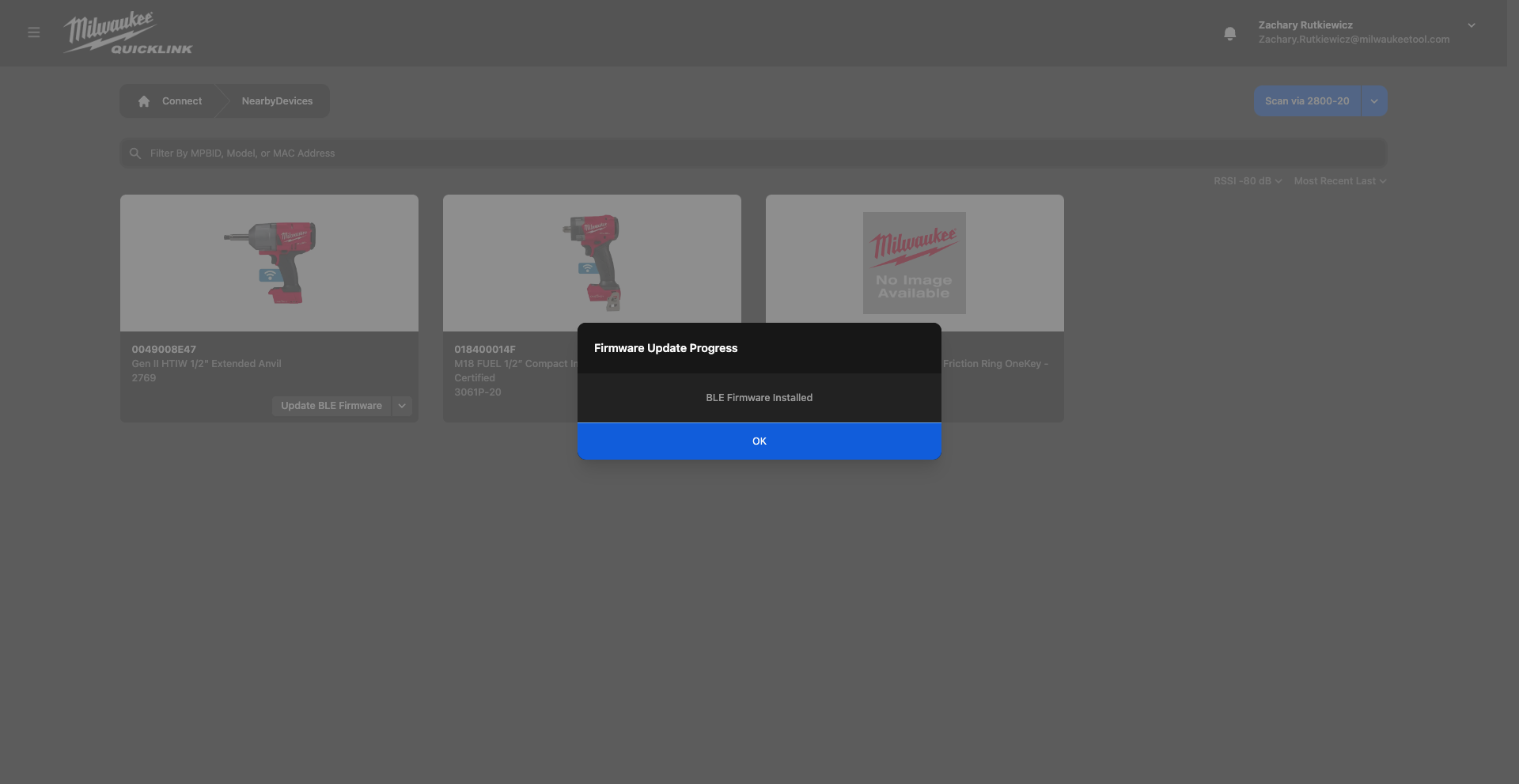Click device ID 018400014F
The height and width of the screenshot is (784, 1519).
point(485,350)
